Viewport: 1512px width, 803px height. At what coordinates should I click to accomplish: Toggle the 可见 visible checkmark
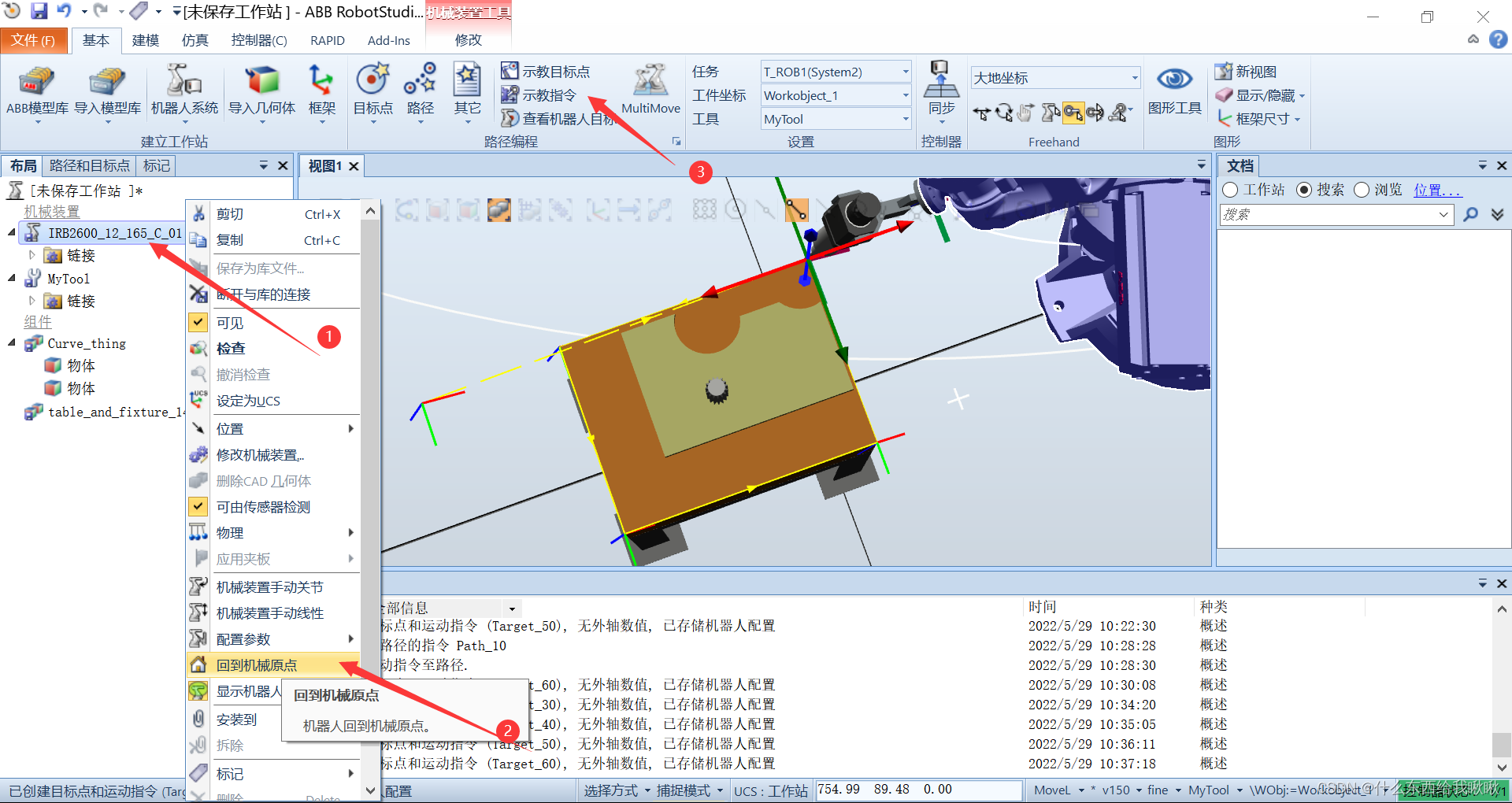[198, 322]
